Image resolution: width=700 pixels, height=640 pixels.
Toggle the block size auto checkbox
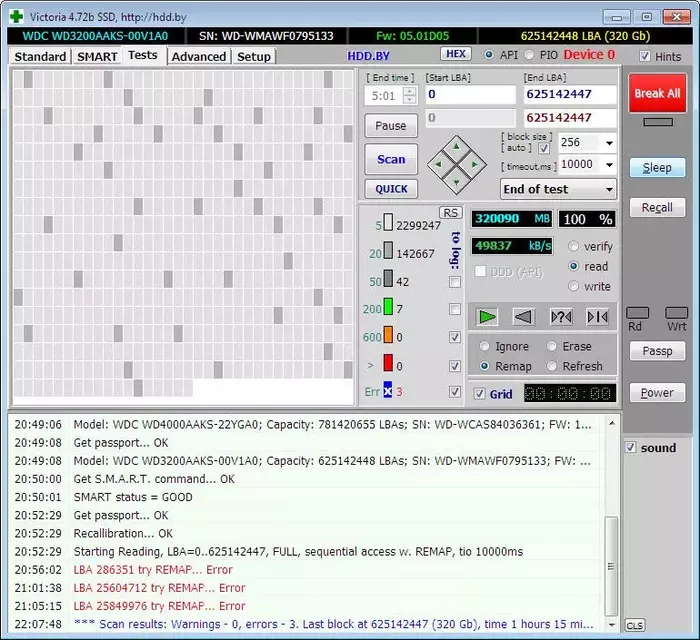point(544,148)
